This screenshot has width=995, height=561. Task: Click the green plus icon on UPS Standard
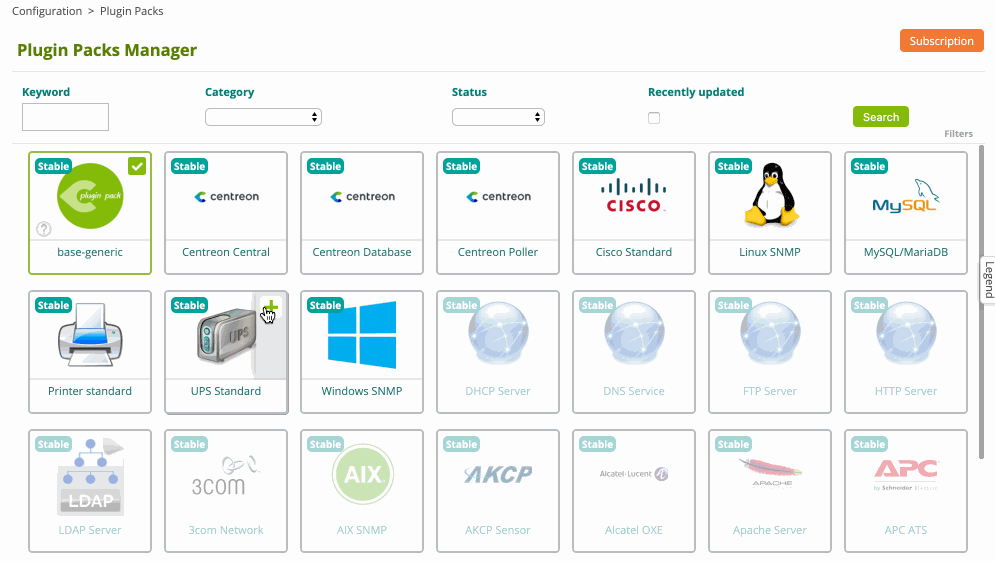(270, 307)
